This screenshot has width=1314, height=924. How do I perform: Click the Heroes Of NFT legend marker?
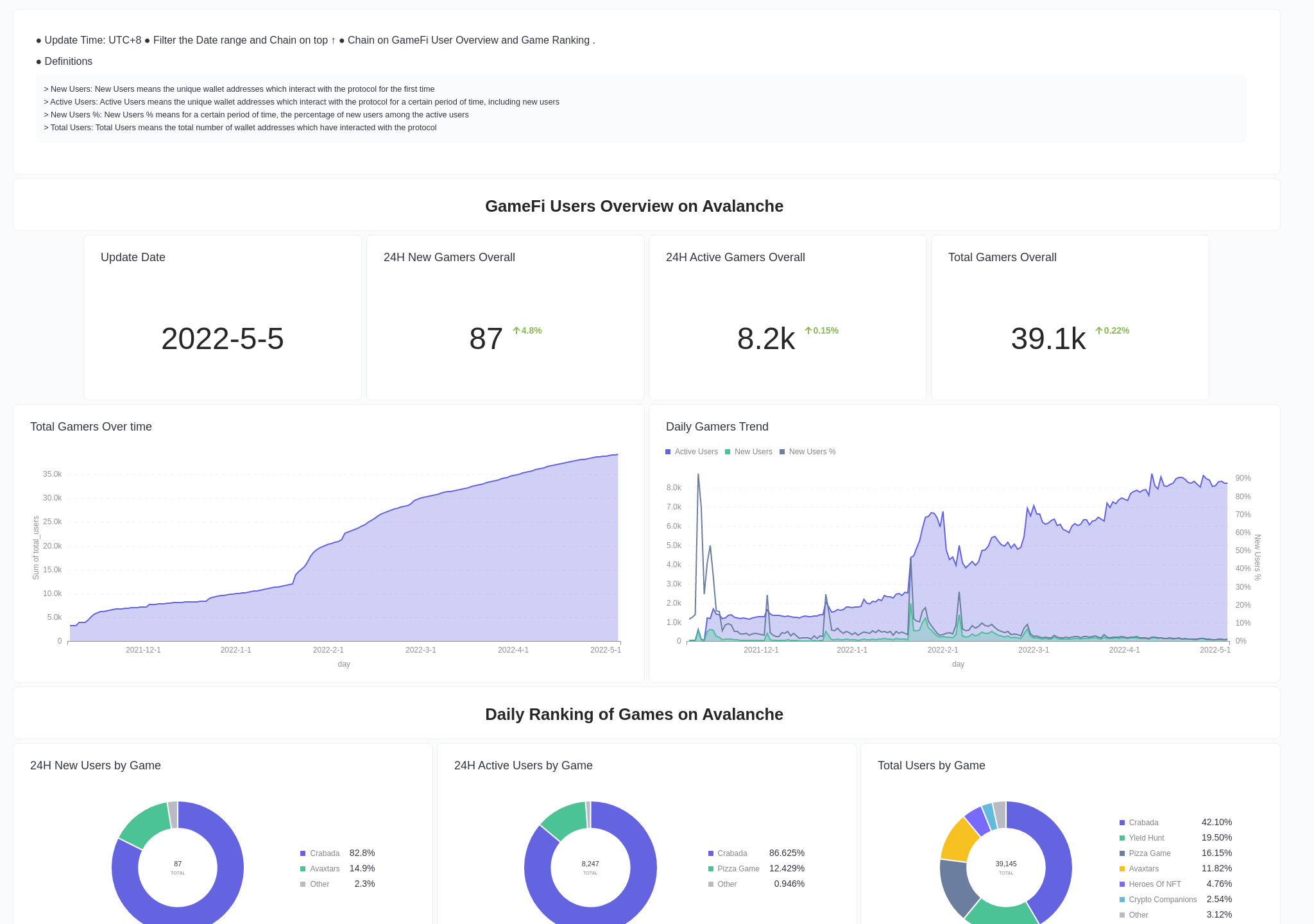(1122, 884)
